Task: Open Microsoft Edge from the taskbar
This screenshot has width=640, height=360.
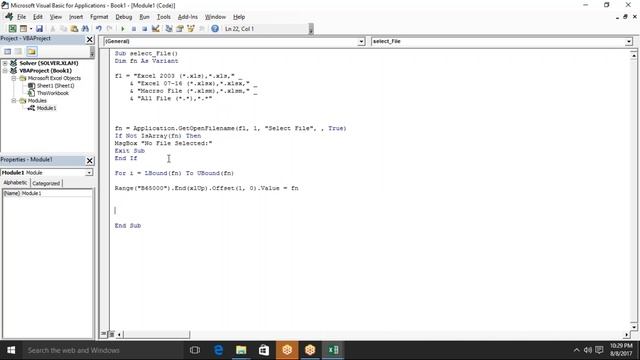Action: (218, 350)
